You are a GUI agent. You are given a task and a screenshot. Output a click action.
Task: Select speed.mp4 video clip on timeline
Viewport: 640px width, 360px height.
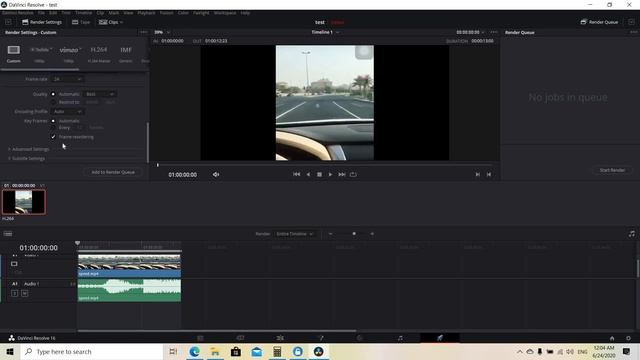click(x=129, y=266)
